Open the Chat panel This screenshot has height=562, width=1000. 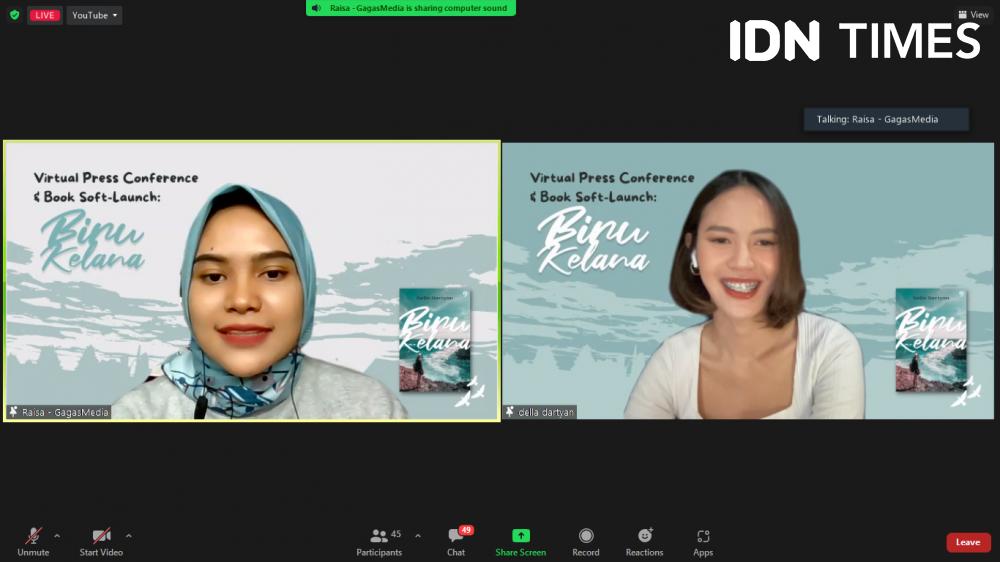[456, 542]
